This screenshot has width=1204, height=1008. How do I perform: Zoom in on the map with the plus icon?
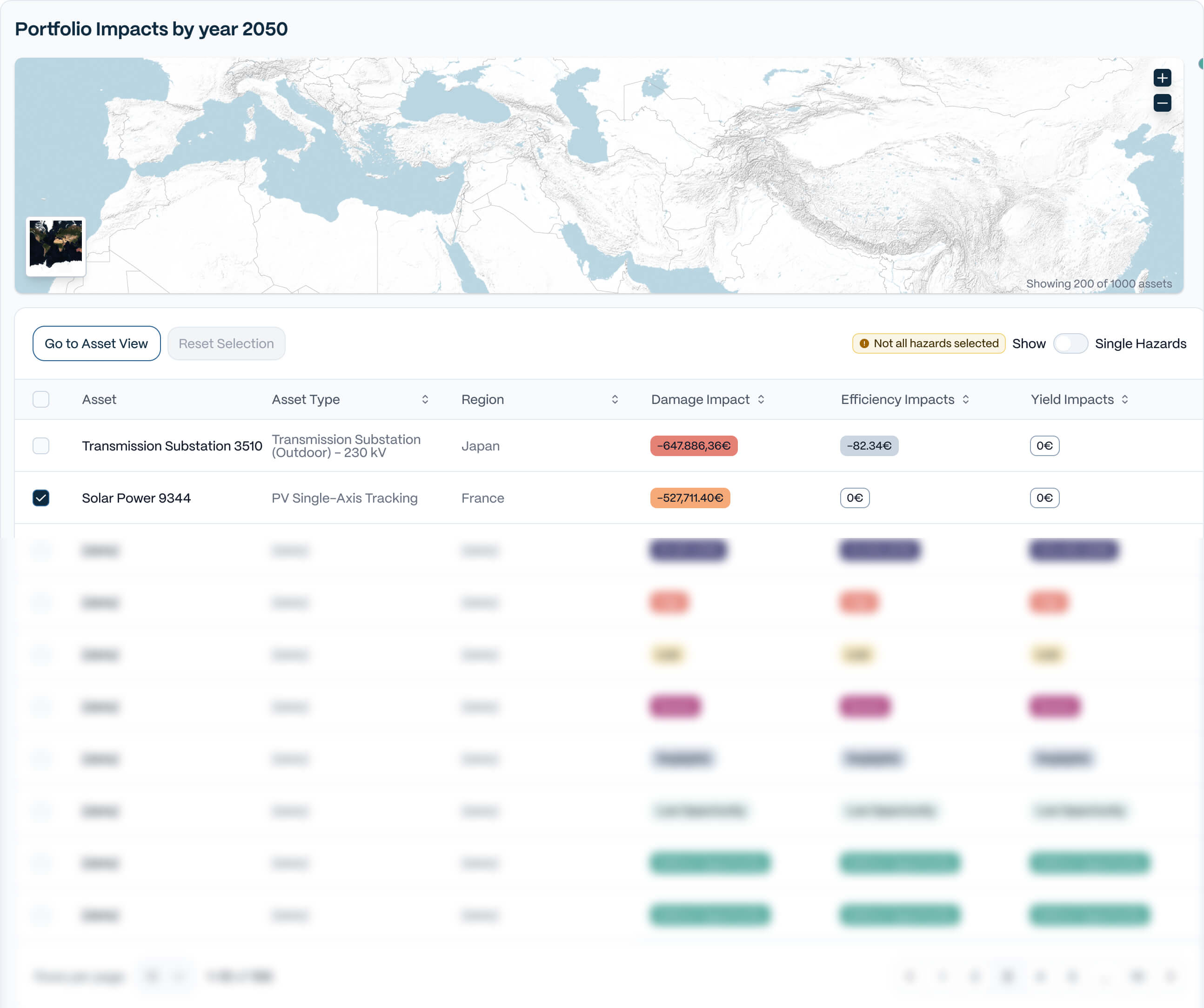click(1163, 78)
